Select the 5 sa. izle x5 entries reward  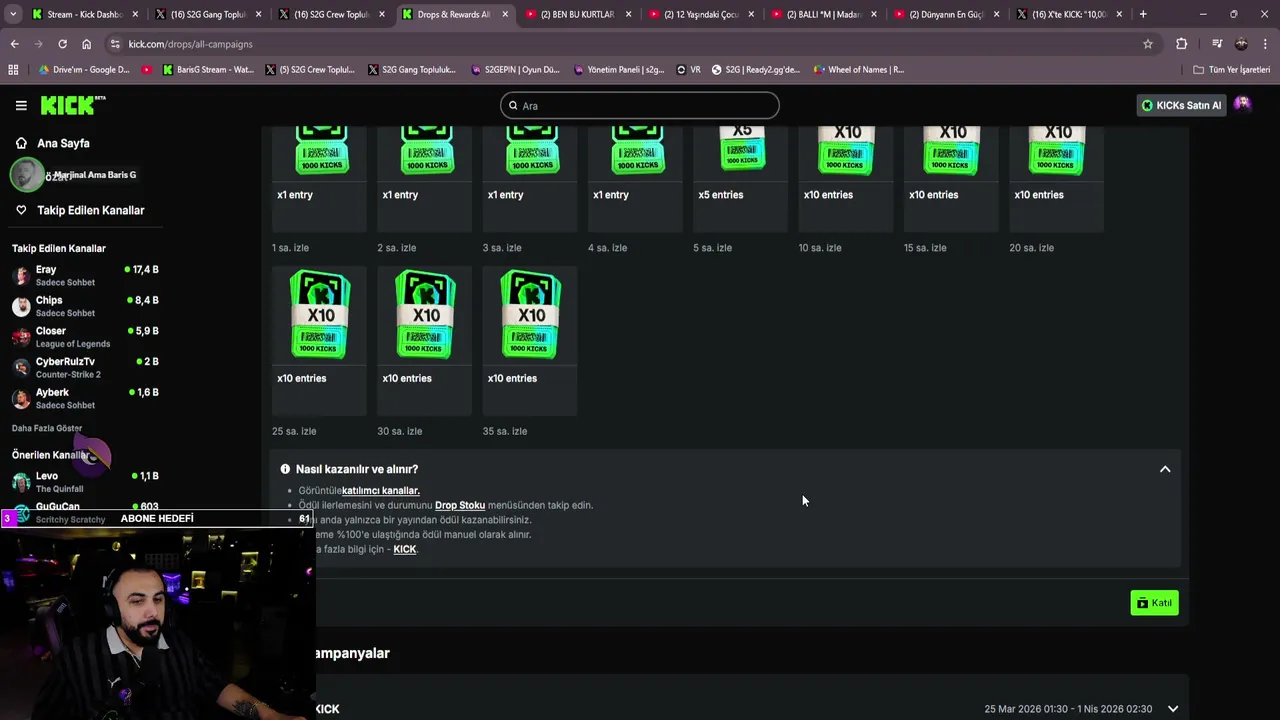coord(741,178)
